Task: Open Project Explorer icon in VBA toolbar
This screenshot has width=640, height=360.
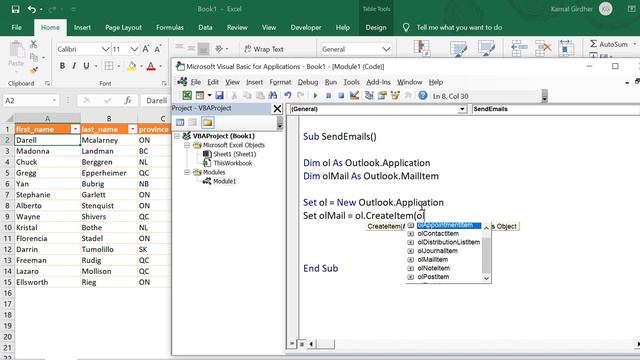Action: [369, 96]
